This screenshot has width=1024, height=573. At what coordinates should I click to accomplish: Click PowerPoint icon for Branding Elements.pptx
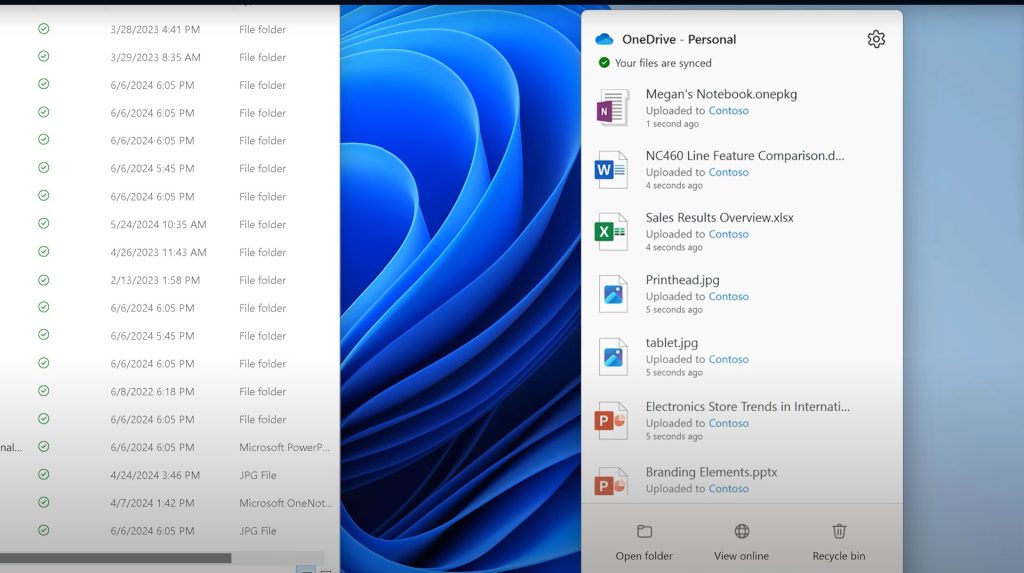pos(611,483)
